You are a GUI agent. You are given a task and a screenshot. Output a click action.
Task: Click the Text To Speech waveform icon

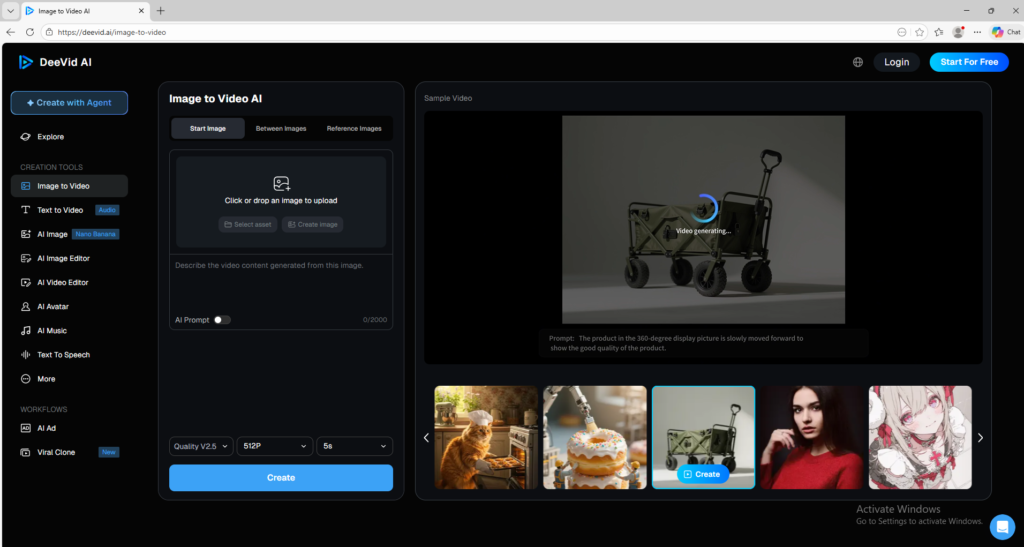point(26,355)
